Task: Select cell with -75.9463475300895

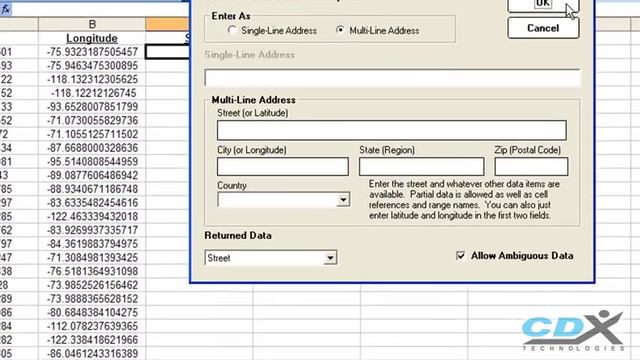Action: 92,66
